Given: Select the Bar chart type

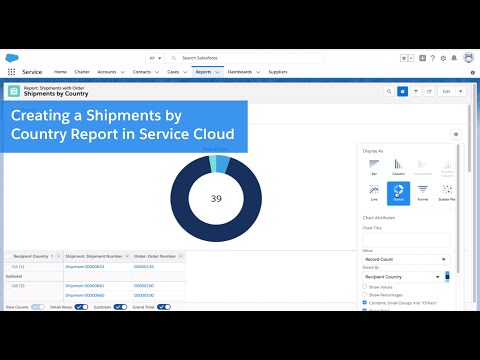Looking at the screenshot, I should 374,167.
